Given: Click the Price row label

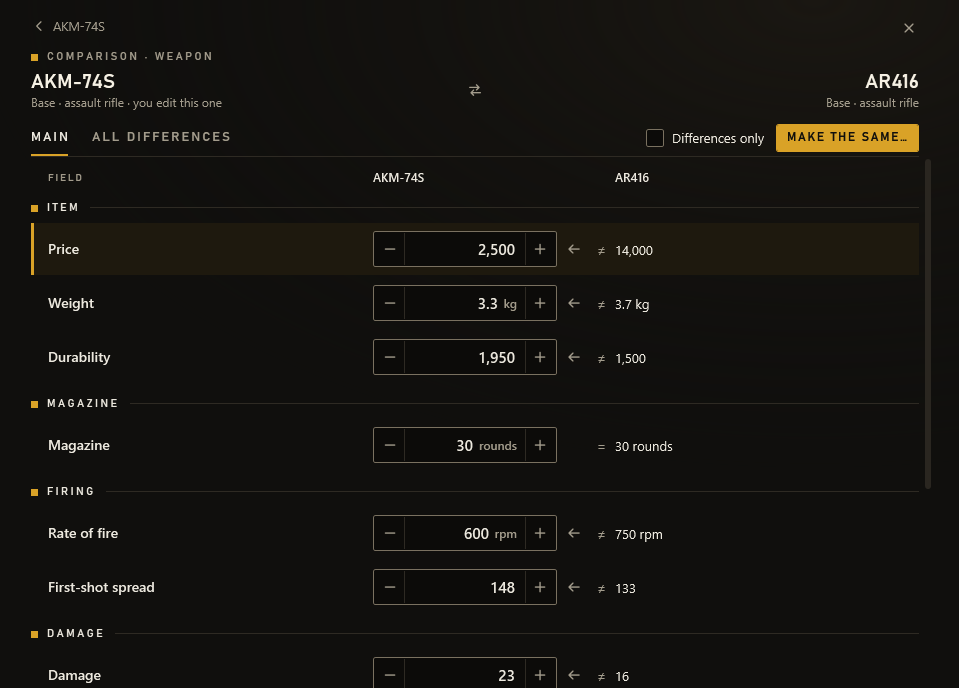Looking at the screenshot, I should pos(64,249).
